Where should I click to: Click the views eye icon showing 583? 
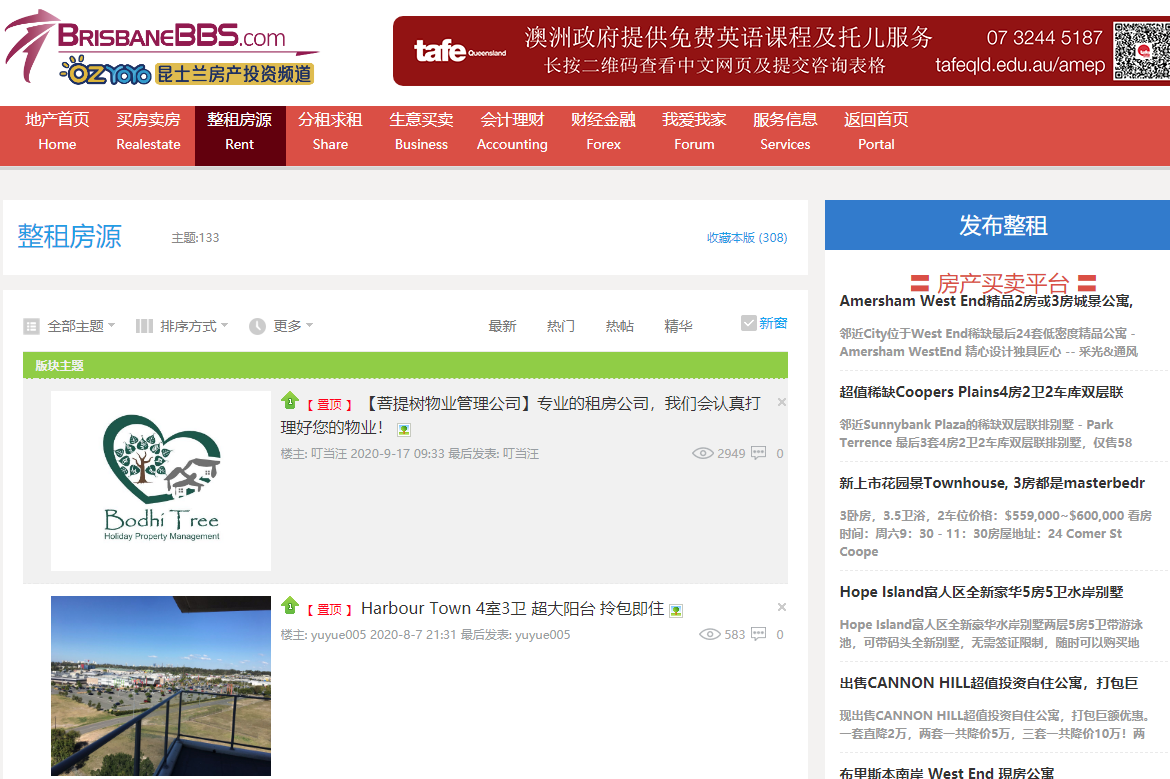coord(710,634)
